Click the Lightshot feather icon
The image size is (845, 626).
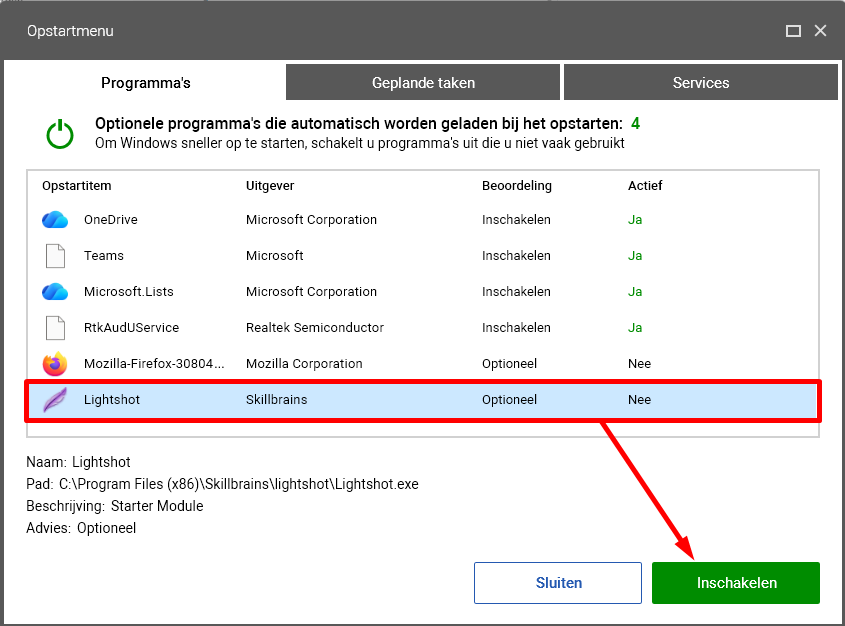click(55, 400)
